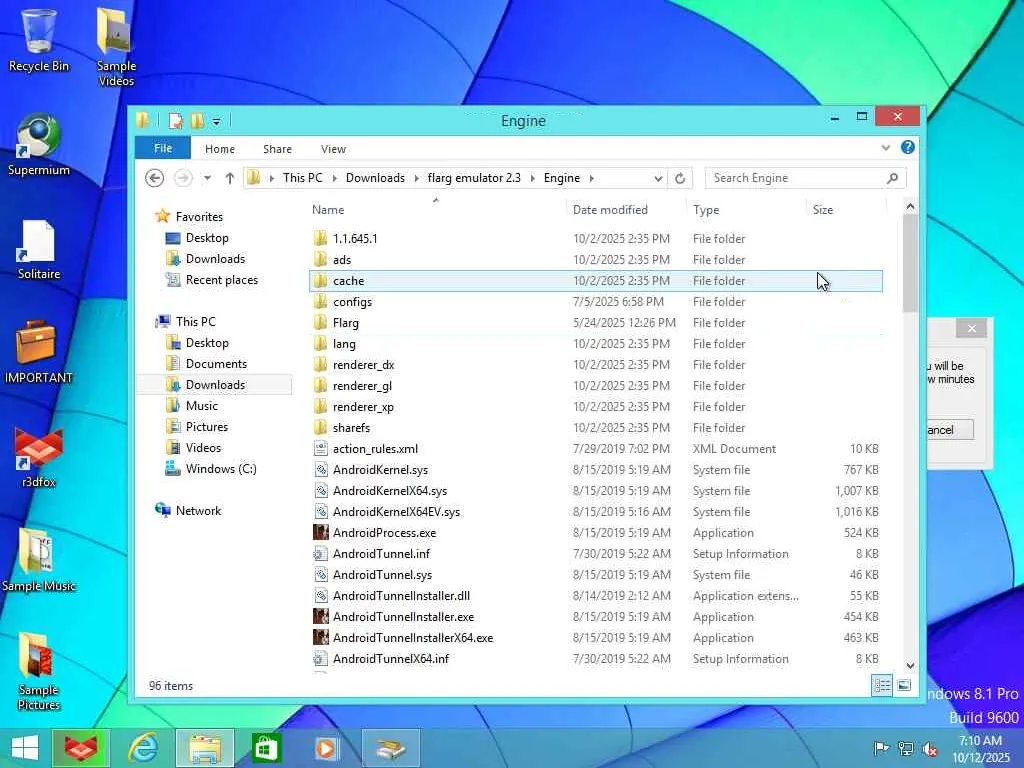Viewport: 1024px width, 768px height.
Task: Open the Recycle Bin desktop icon
Action: click(39, 40)
